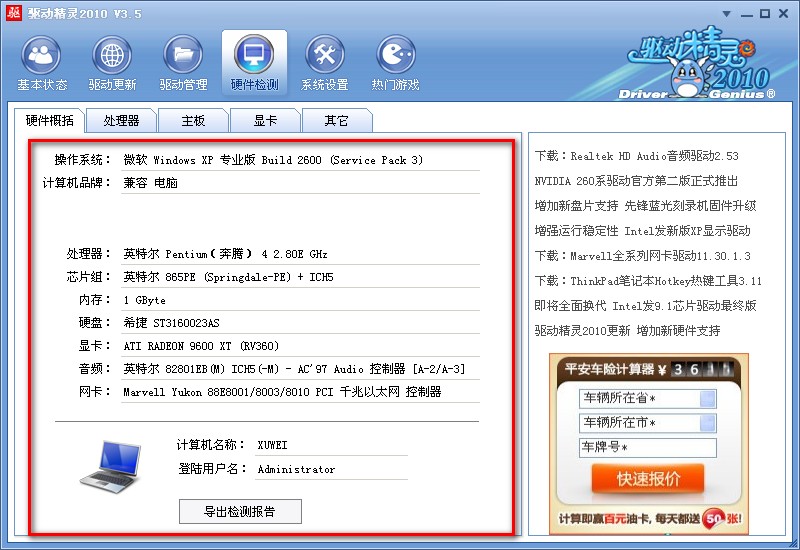
Task: Select the 音频 AC'97 Audio 控制器 value
Action: [294, 369]
